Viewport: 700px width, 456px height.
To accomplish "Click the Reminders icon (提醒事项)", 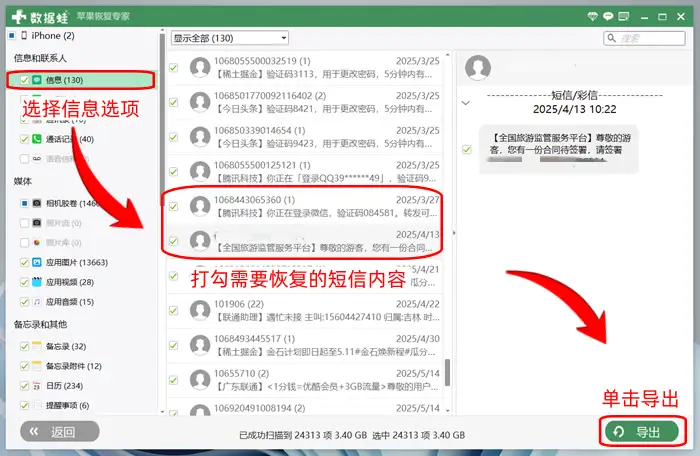I will click(37, 405).
